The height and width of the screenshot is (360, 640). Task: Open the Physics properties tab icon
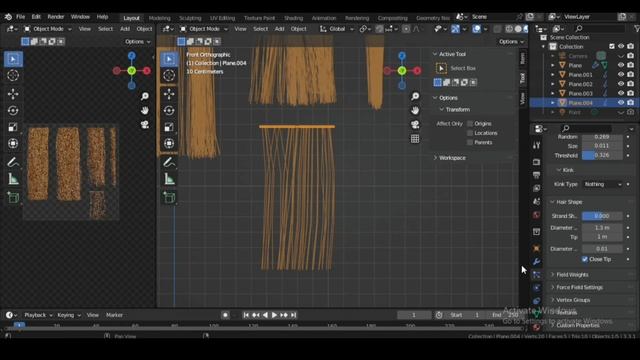click(x=536, y=288)
